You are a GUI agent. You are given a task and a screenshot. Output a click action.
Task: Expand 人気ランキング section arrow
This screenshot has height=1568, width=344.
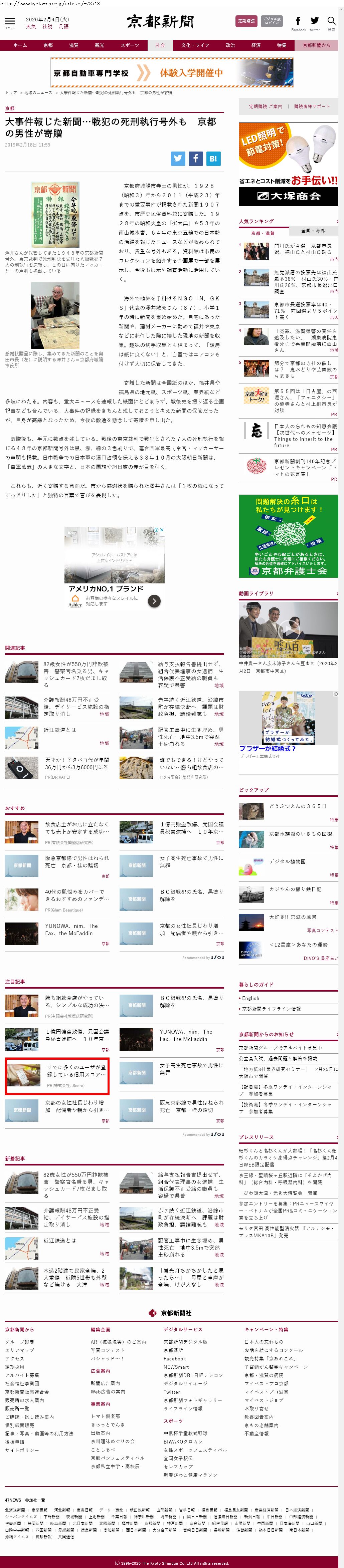(x=337, y=222)
